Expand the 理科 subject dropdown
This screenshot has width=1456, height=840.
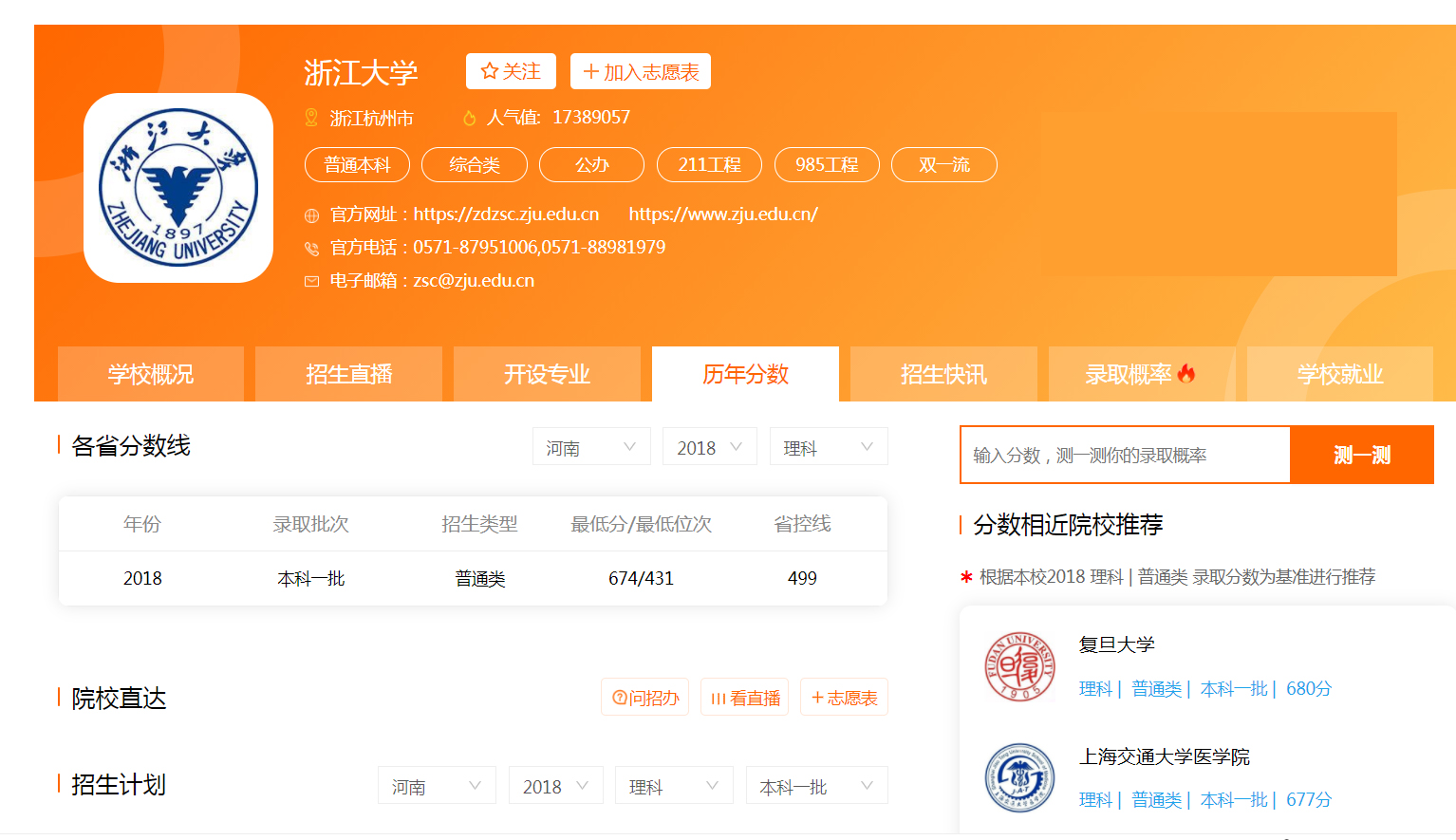828,445
